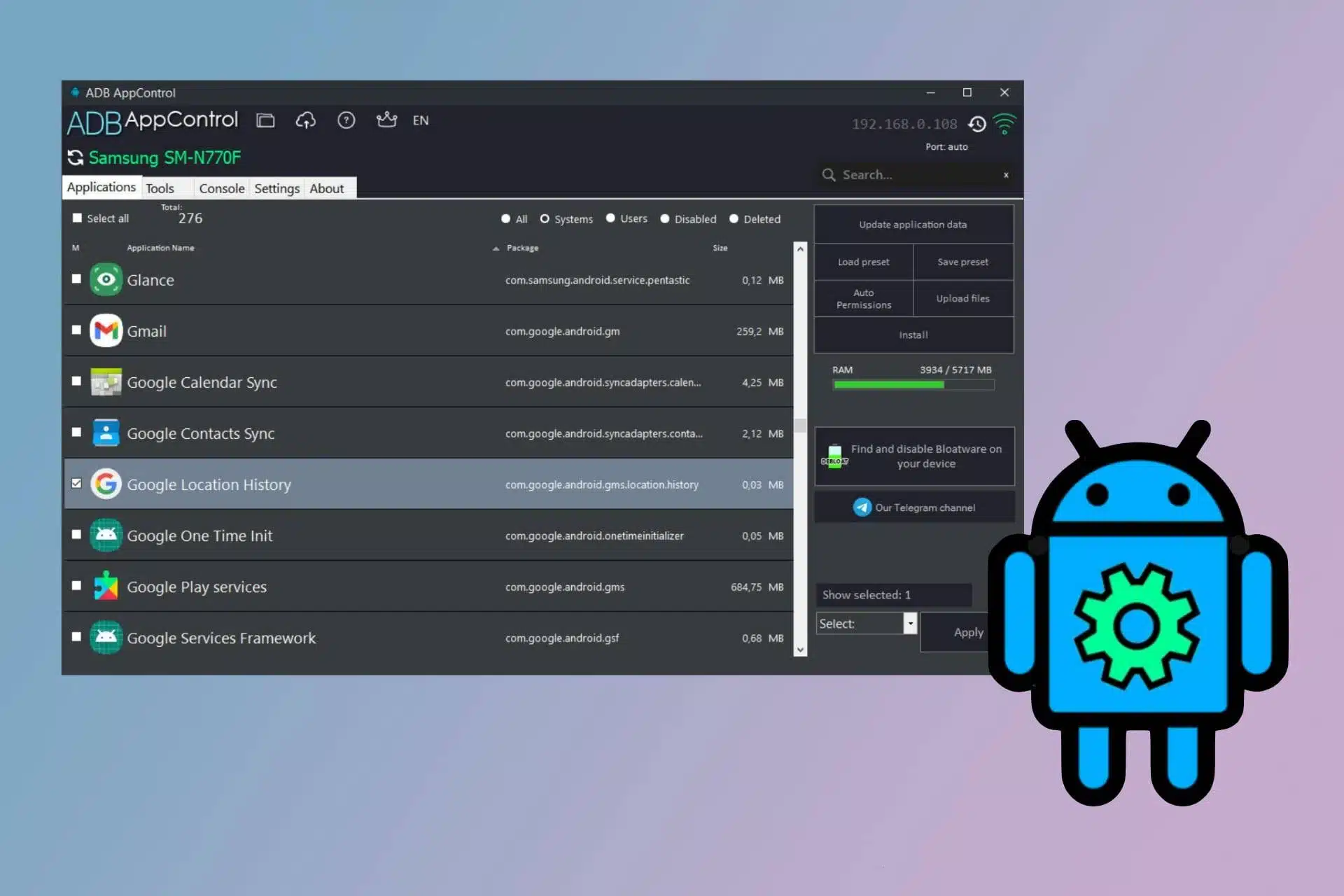Open the file manager folder icon
Image resolution: width=1344 pixels, height=896 pixels.
click(265, 120)
